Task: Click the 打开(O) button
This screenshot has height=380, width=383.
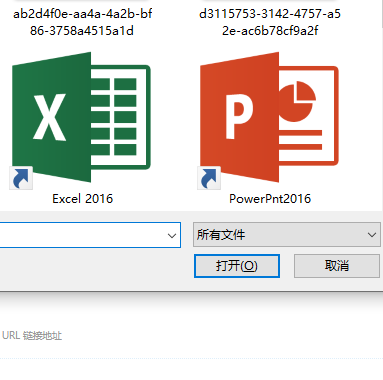Action: pyautogui.click(x=237, y=266)
